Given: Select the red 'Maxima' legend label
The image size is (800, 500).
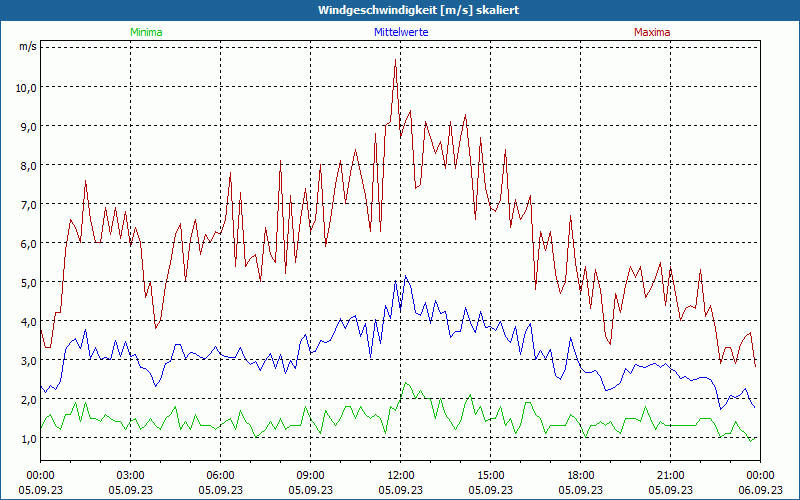Looking at the screenshot, I should click(x=652, y=32).
